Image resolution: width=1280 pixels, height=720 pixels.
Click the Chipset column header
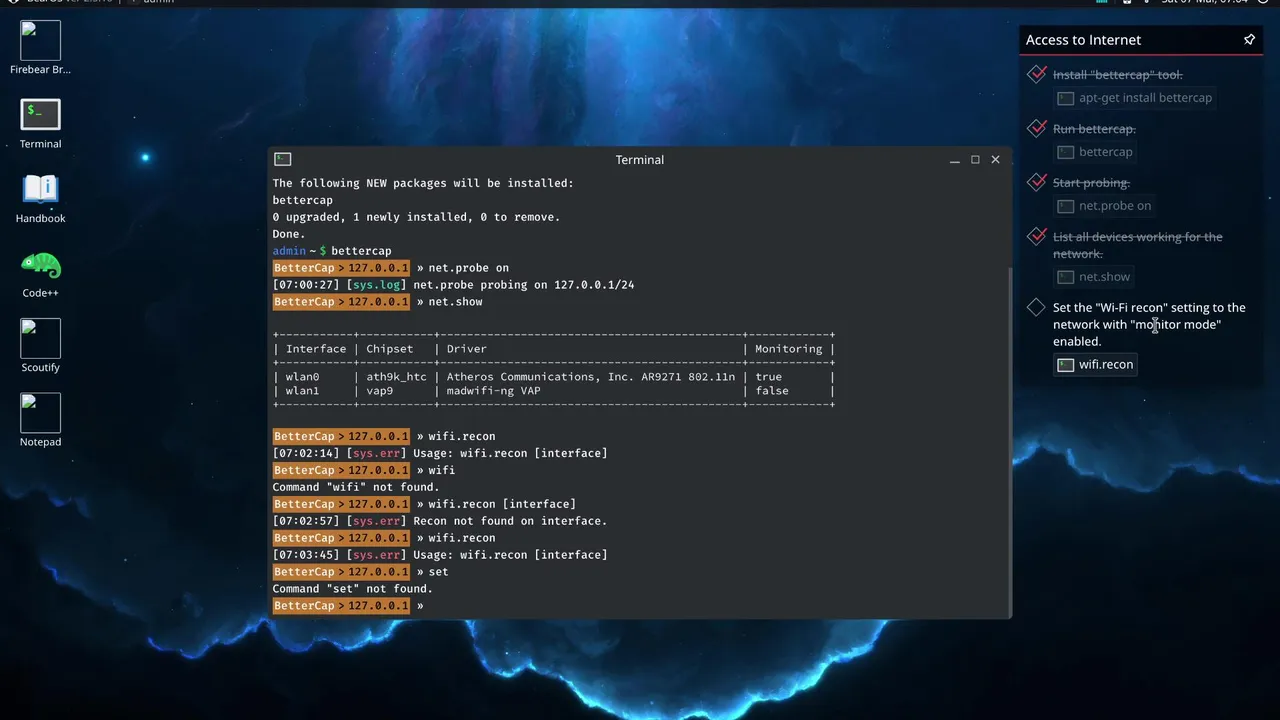(x=390, y=349)
